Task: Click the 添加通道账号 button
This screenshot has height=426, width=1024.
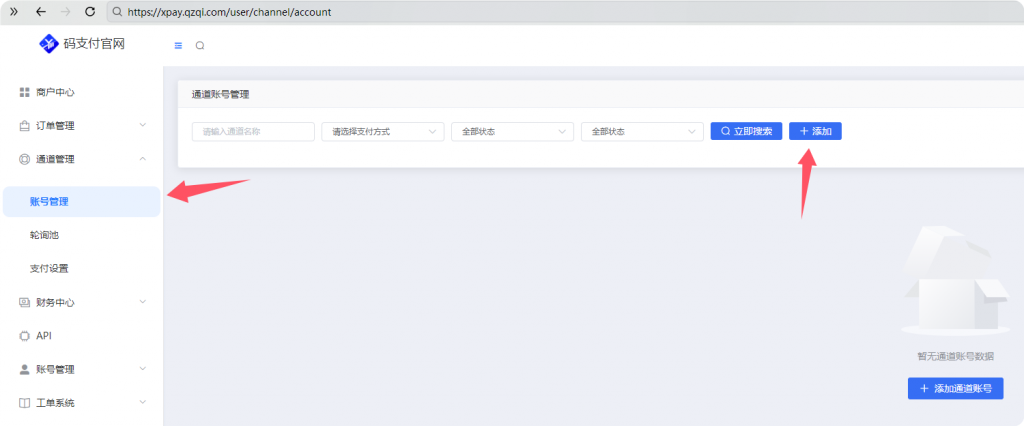Action: coord(955,389)
